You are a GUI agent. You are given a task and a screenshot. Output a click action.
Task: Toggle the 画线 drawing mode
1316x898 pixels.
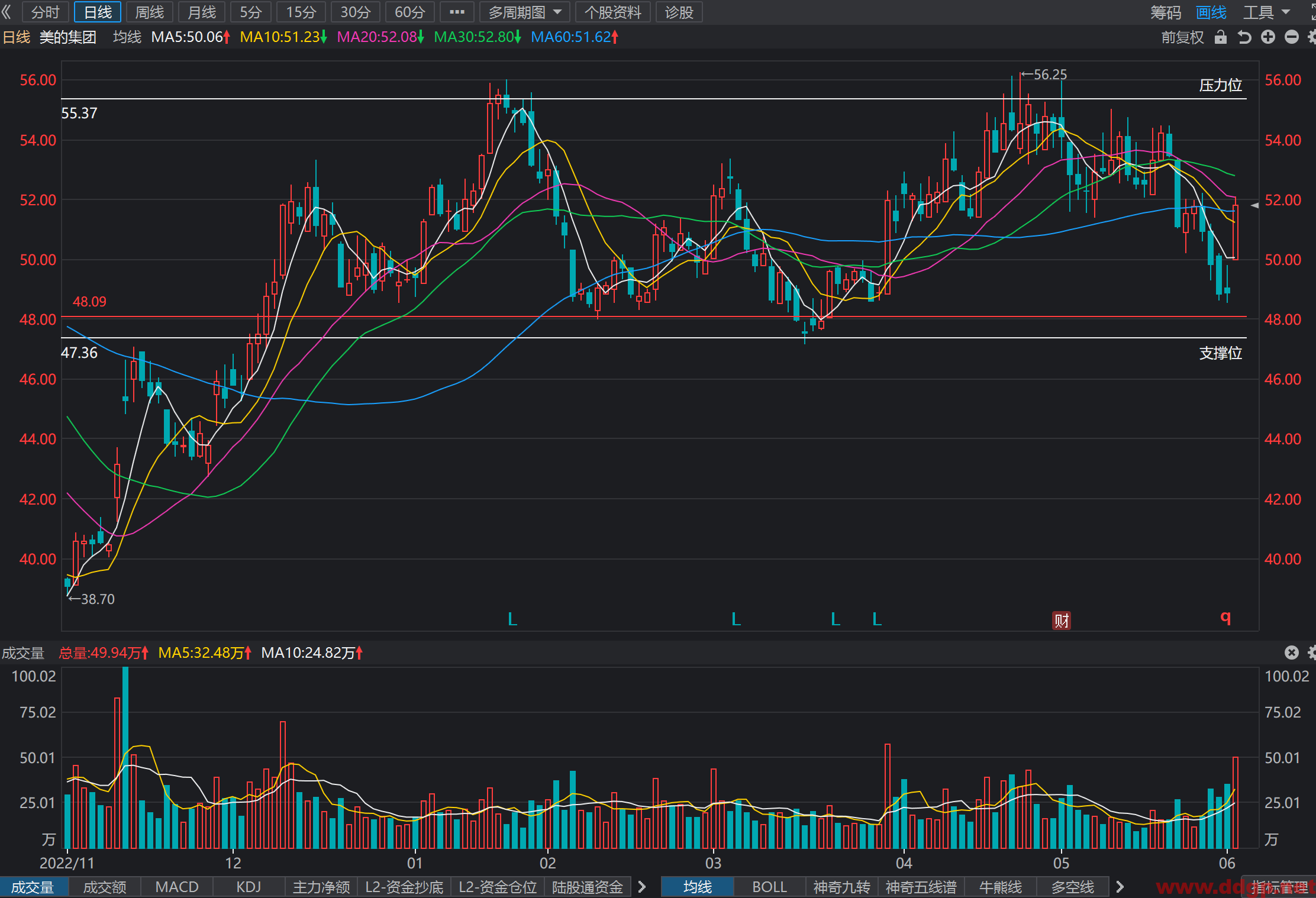[1211, 12]
